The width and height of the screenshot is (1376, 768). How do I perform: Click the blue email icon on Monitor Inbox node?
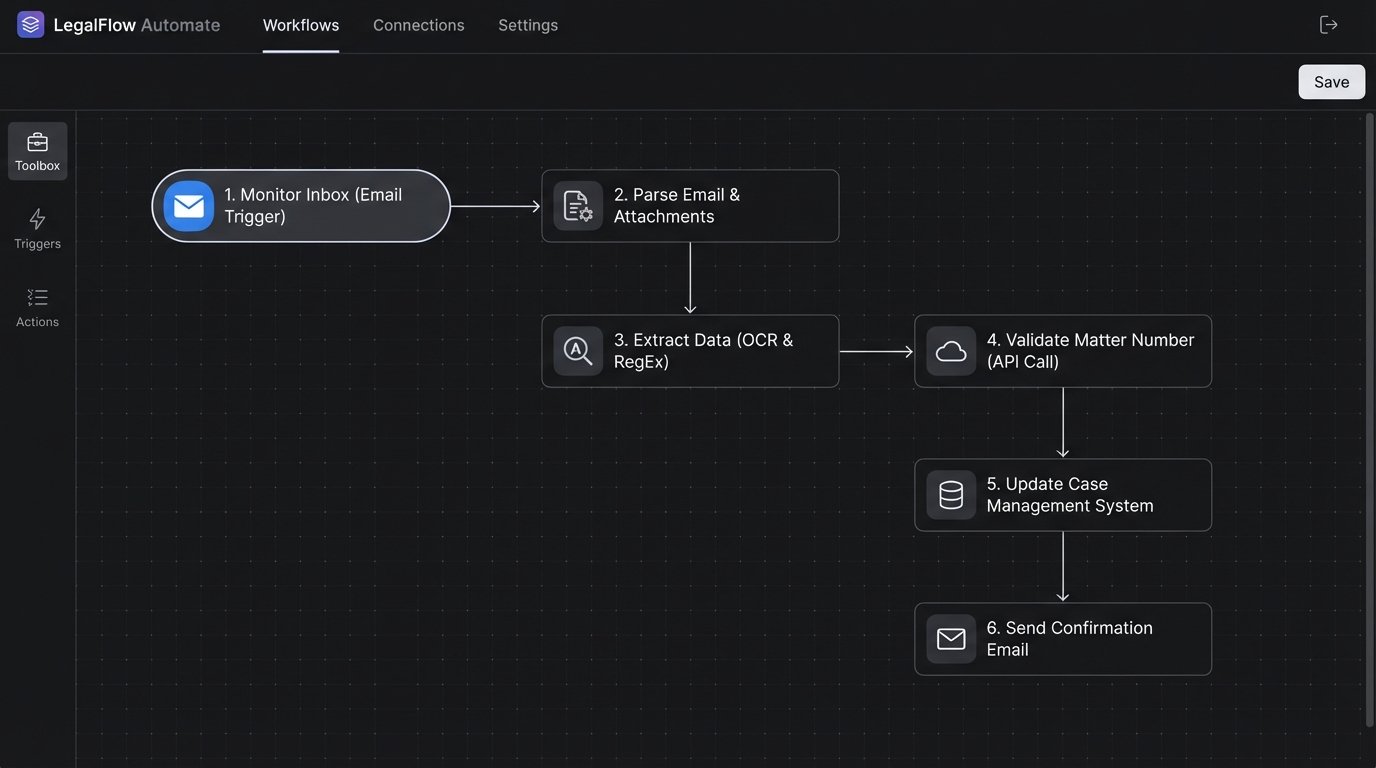point(188,205)
